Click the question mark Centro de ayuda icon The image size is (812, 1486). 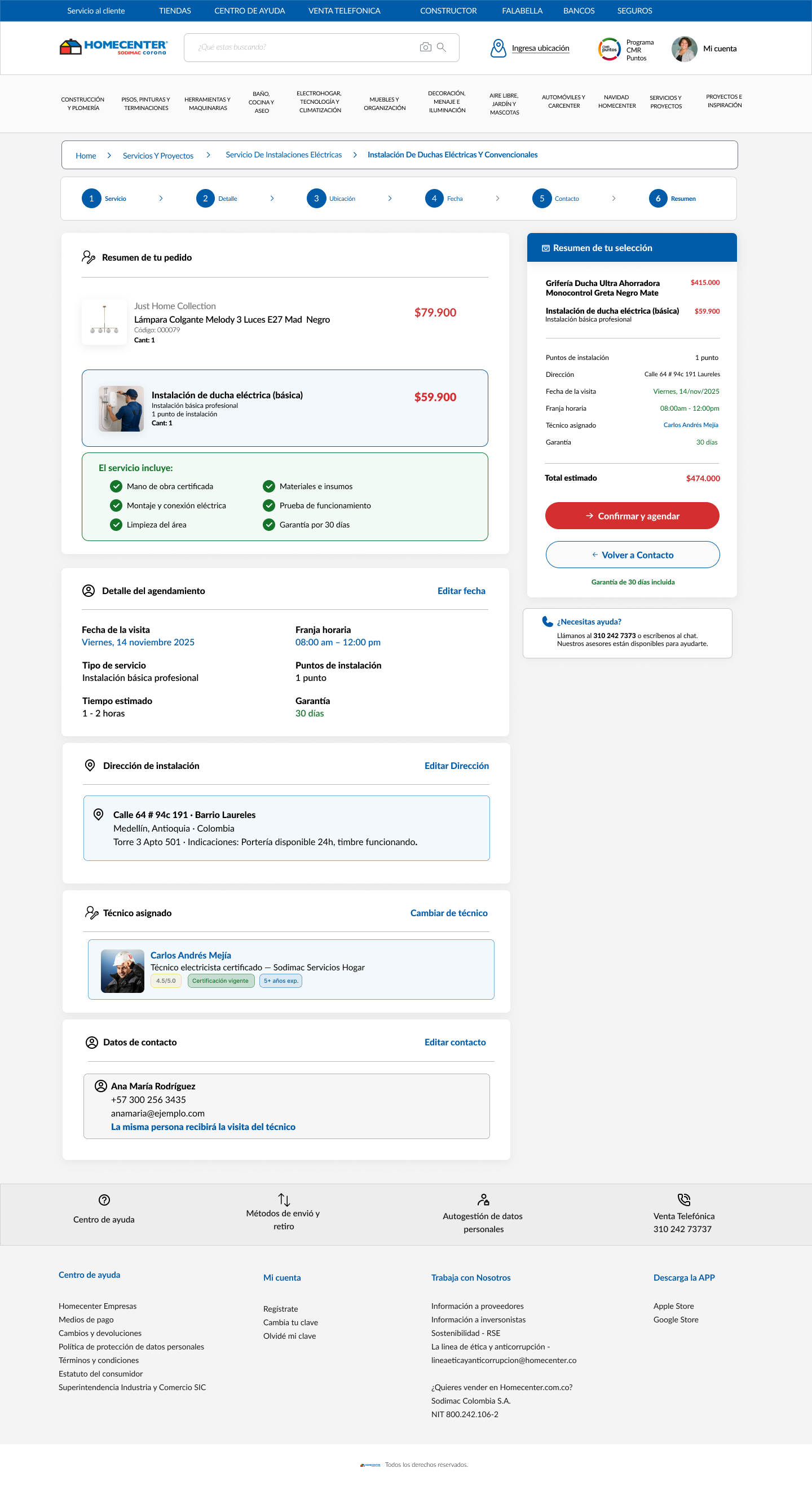pyautogui.click(x=104, y=1200)
